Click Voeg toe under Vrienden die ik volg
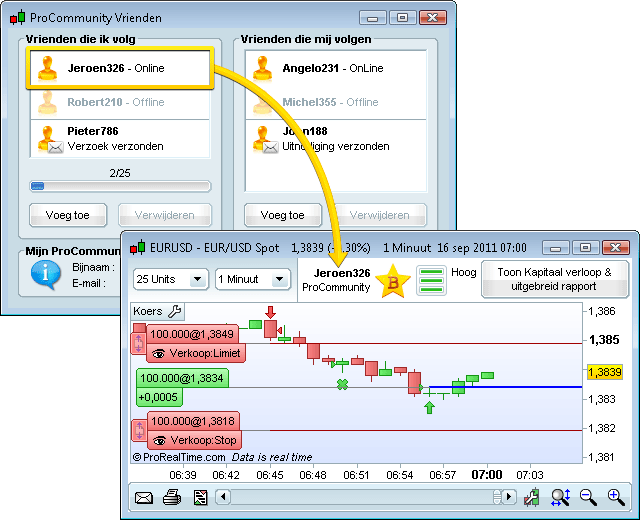The height and width of the screenshot is (520, 640). click(x=70, y=215)
